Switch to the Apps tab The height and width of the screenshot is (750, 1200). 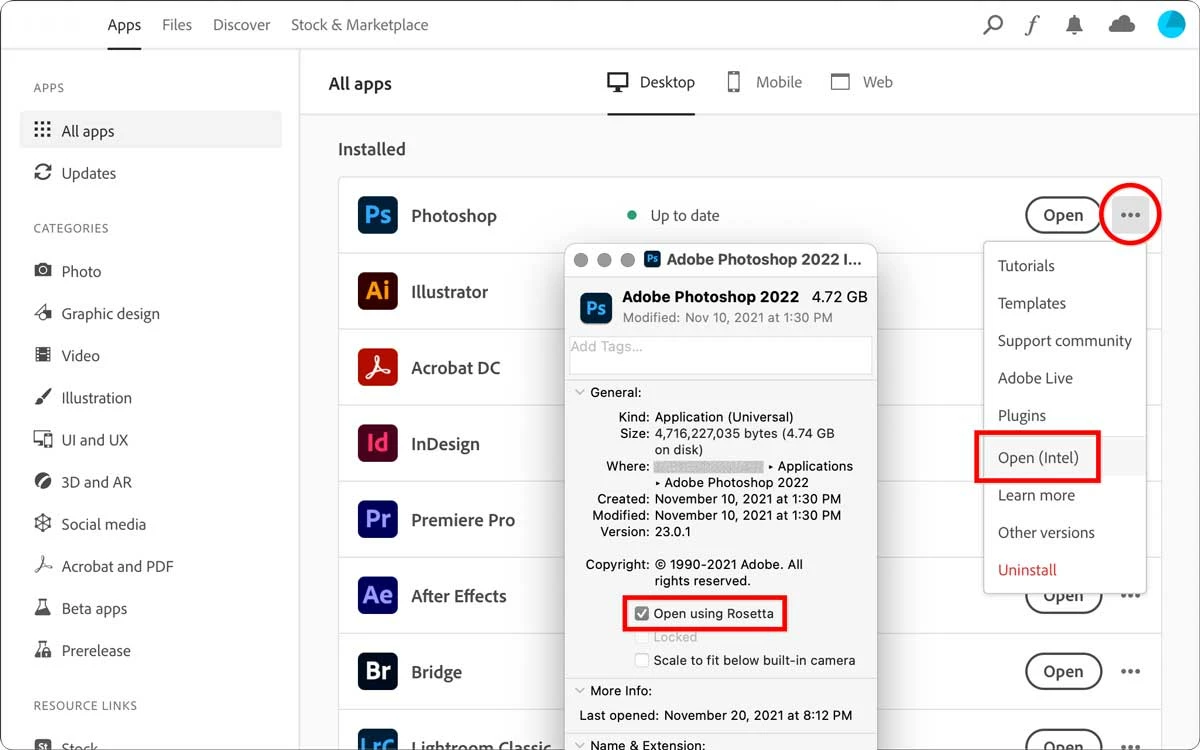pyautogui.click(x=124, y=25)
